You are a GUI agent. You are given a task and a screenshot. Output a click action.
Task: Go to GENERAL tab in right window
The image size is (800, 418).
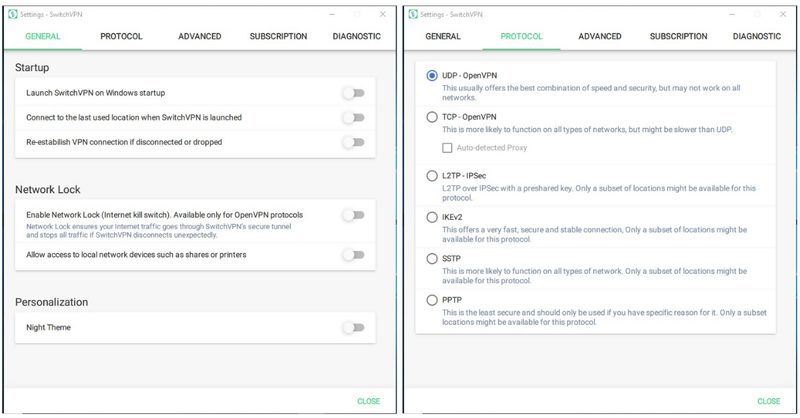(x=443, y=36)
